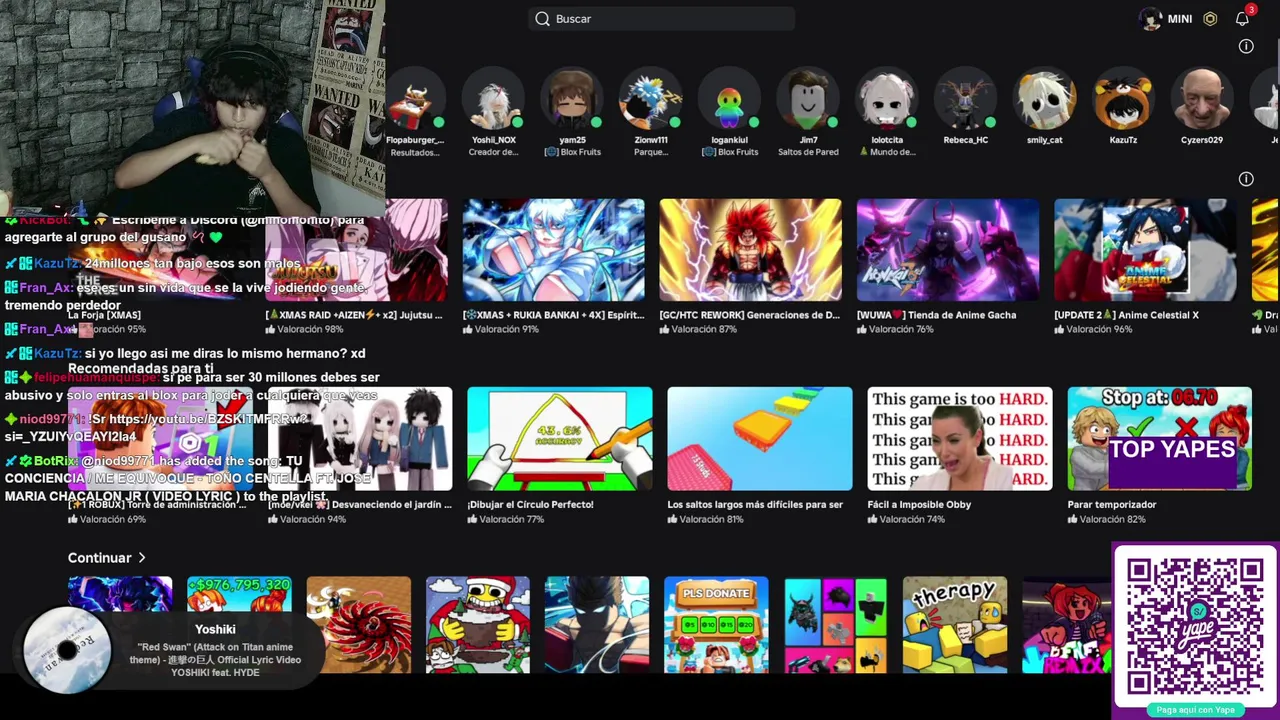The height and width of the screenshot is (720, 1280).
Task: Click the Fácil a Imposible Obby title
Action: 919,505
